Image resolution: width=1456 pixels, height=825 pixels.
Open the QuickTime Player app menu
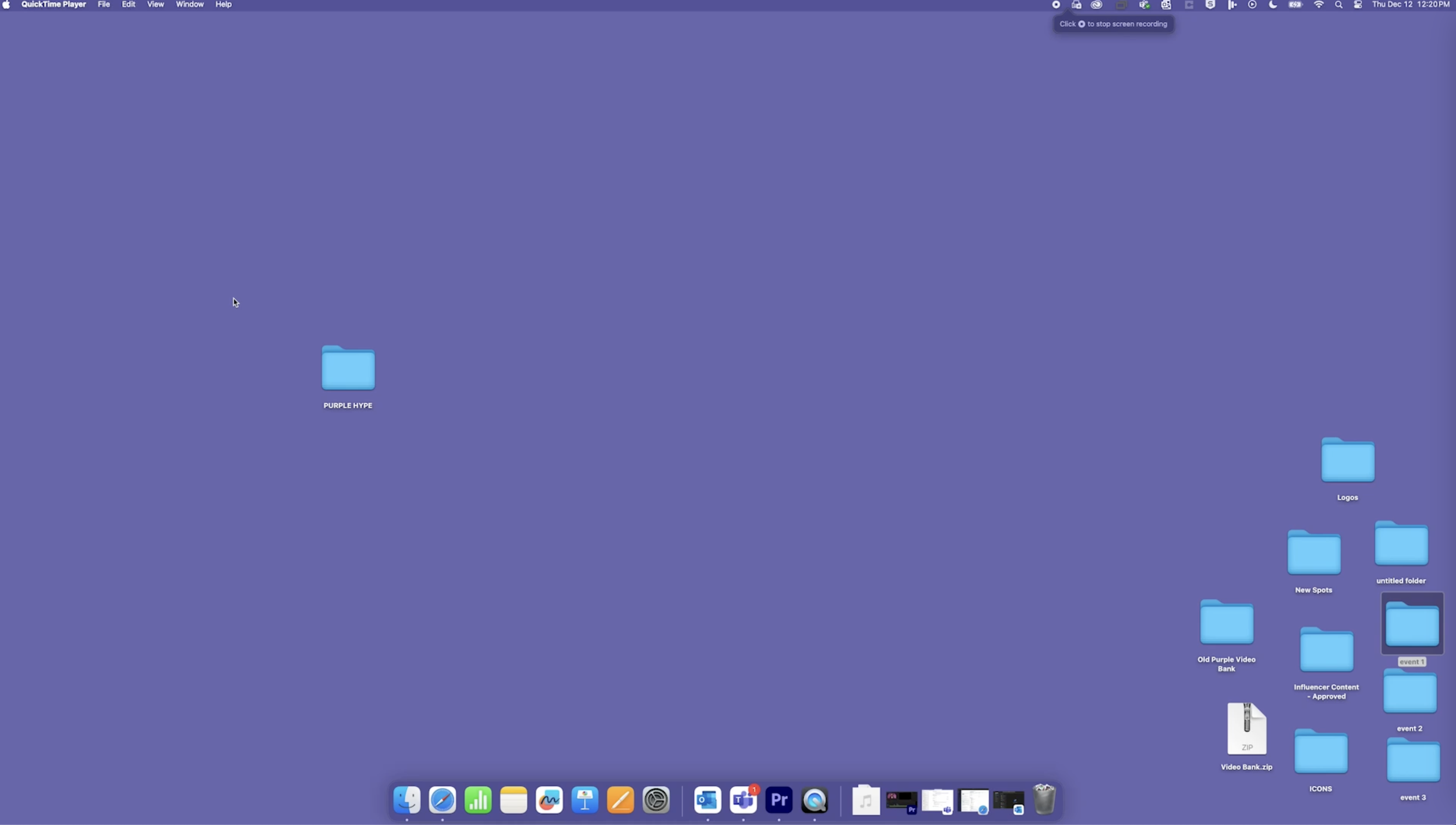[x=54, y=5]
